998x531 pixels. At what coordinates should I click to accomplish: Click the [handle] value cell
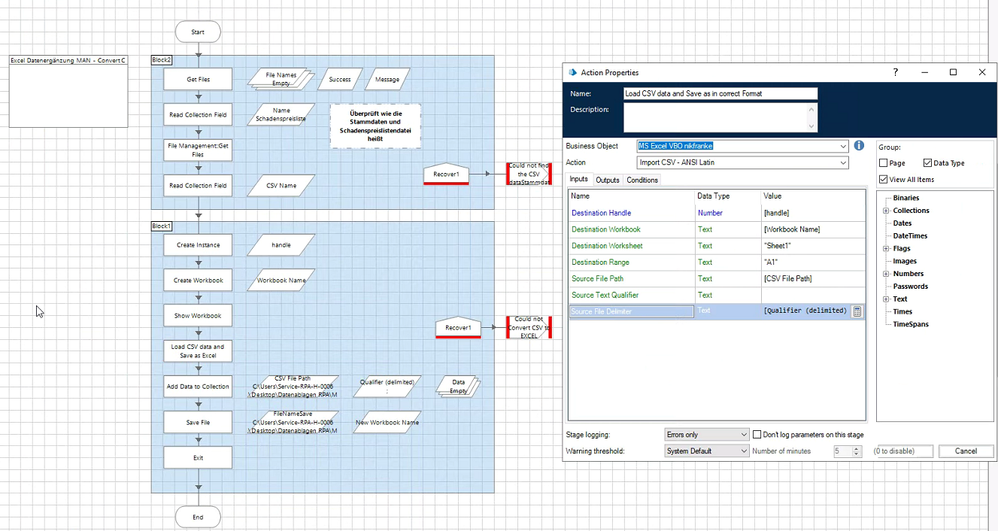click(813, 213)
